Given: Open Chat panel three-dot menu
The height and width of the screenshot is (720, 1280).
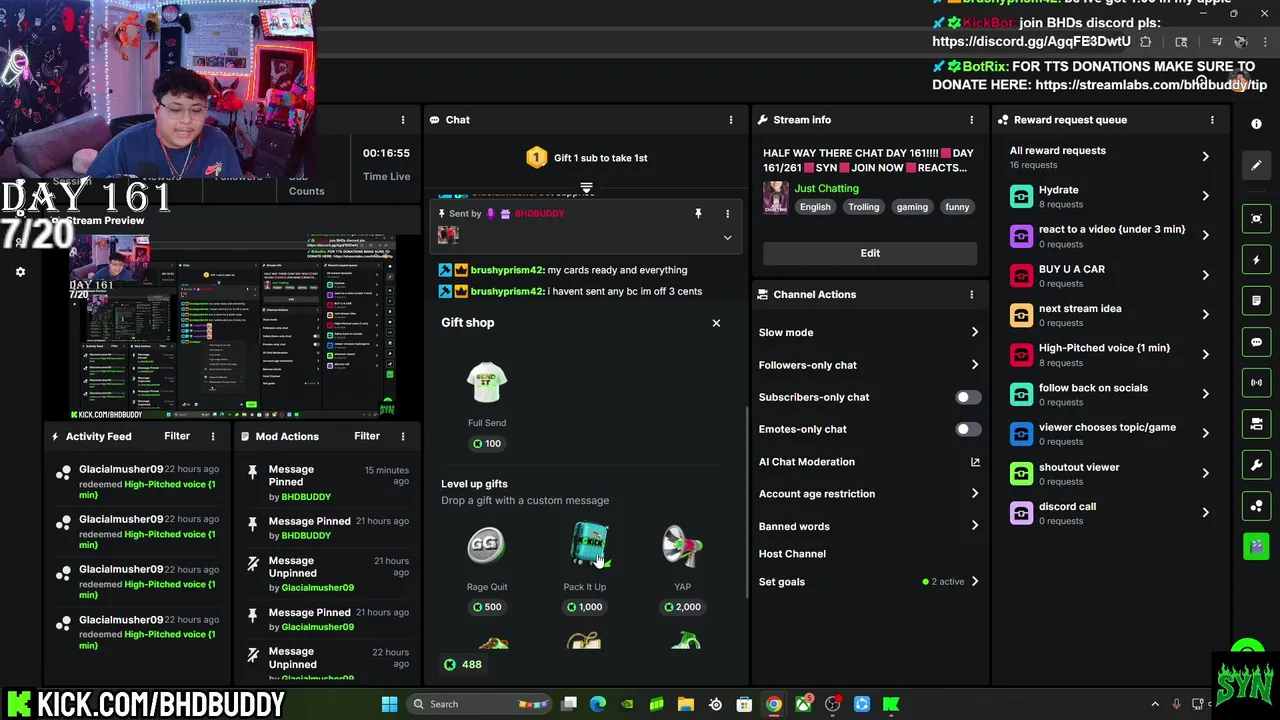Looking at the screenshot, I should (x=731, y=120).
